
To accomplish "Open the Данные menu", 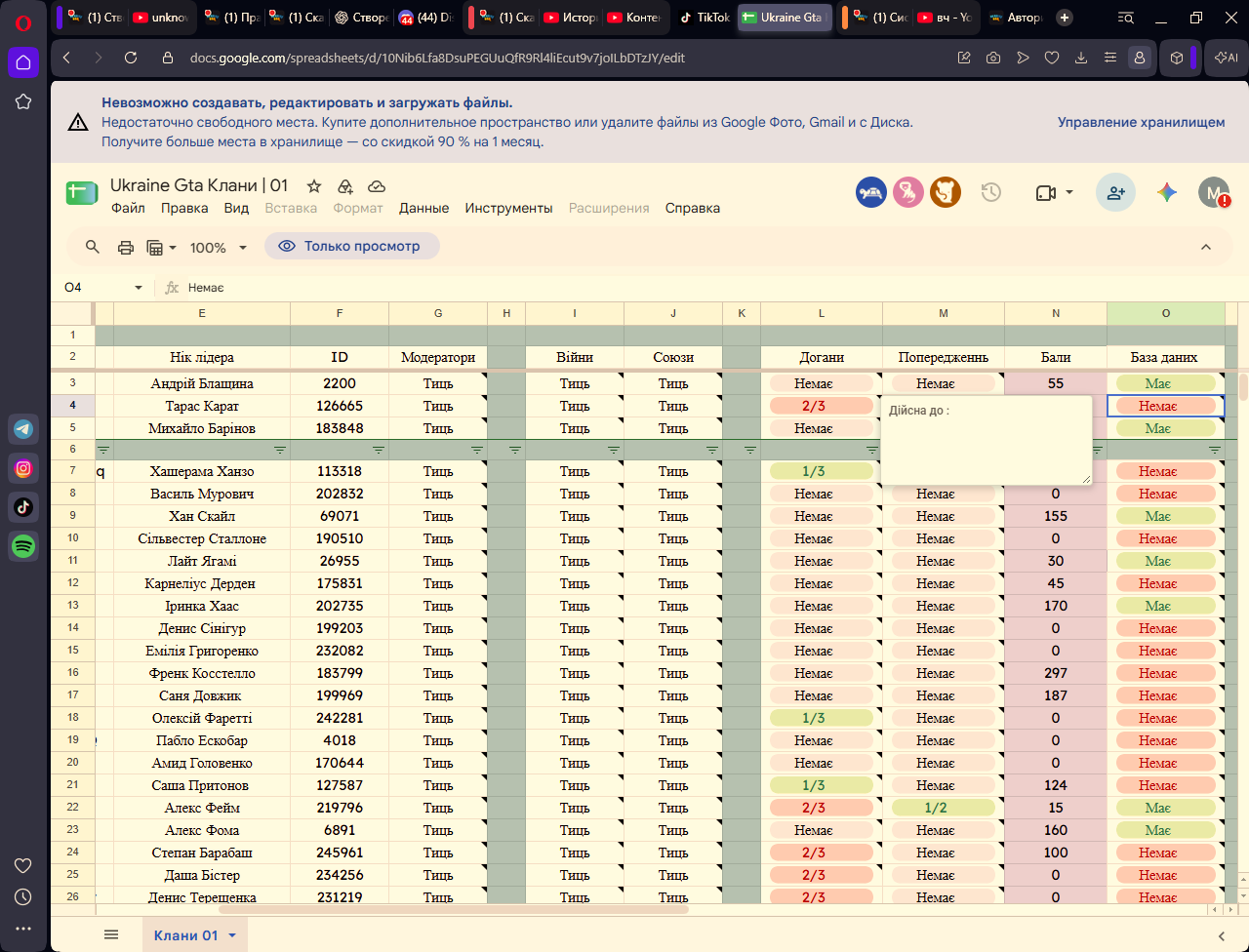I will pos(423,208).
